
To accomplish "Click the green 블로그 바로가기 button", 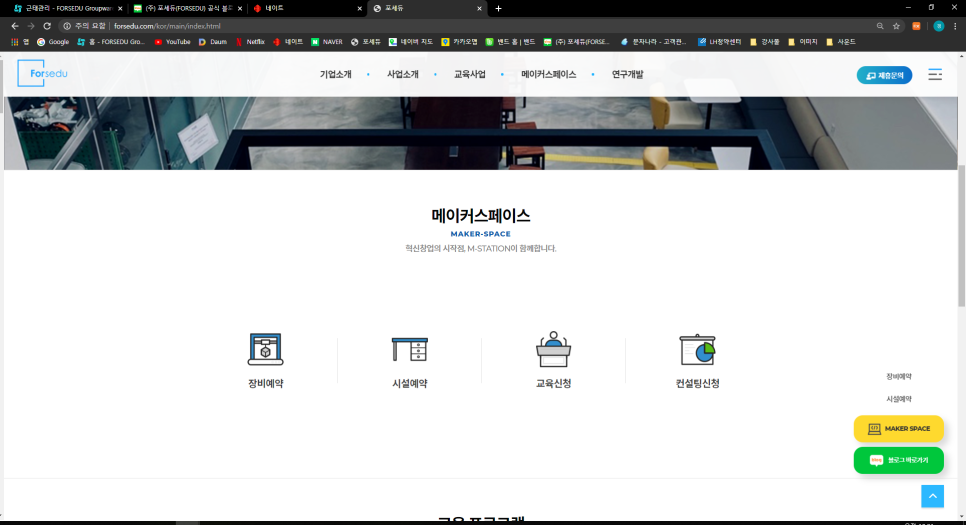I will click(899, 460).
